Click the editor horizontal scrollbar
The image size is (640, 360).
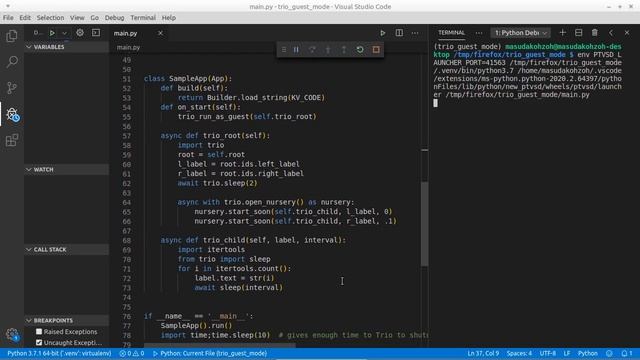tap(220, 345)
